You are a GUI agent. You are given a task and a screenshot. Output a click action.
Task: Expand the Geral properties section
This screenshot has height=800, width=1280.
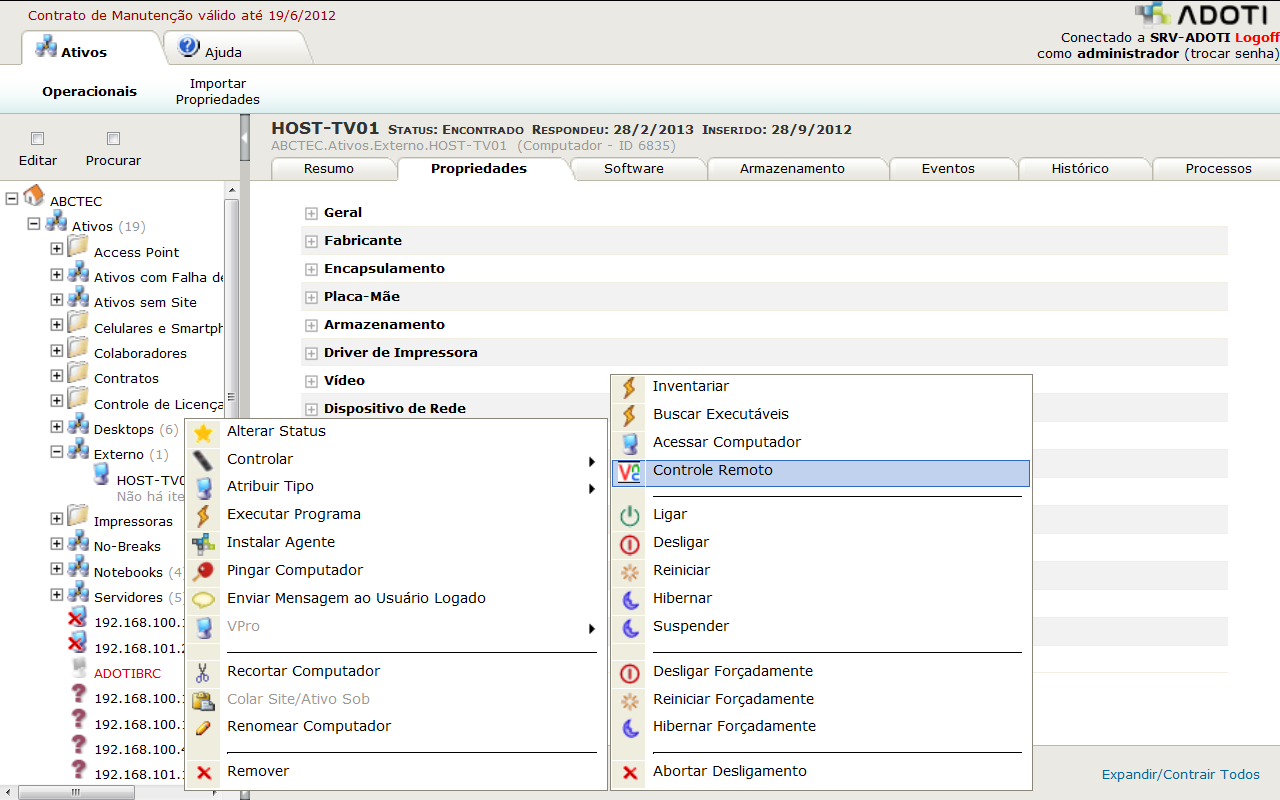(312, 213)
